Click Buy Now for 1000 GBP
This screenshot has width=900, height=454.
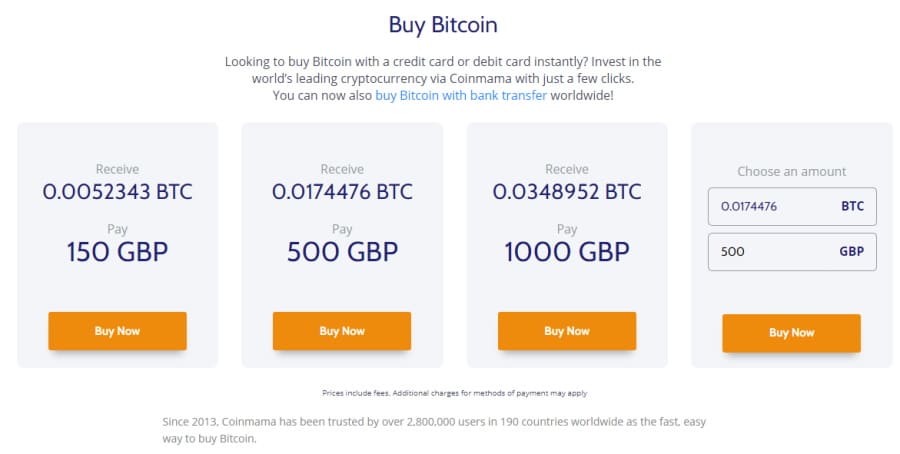click(x=567, y=331)
